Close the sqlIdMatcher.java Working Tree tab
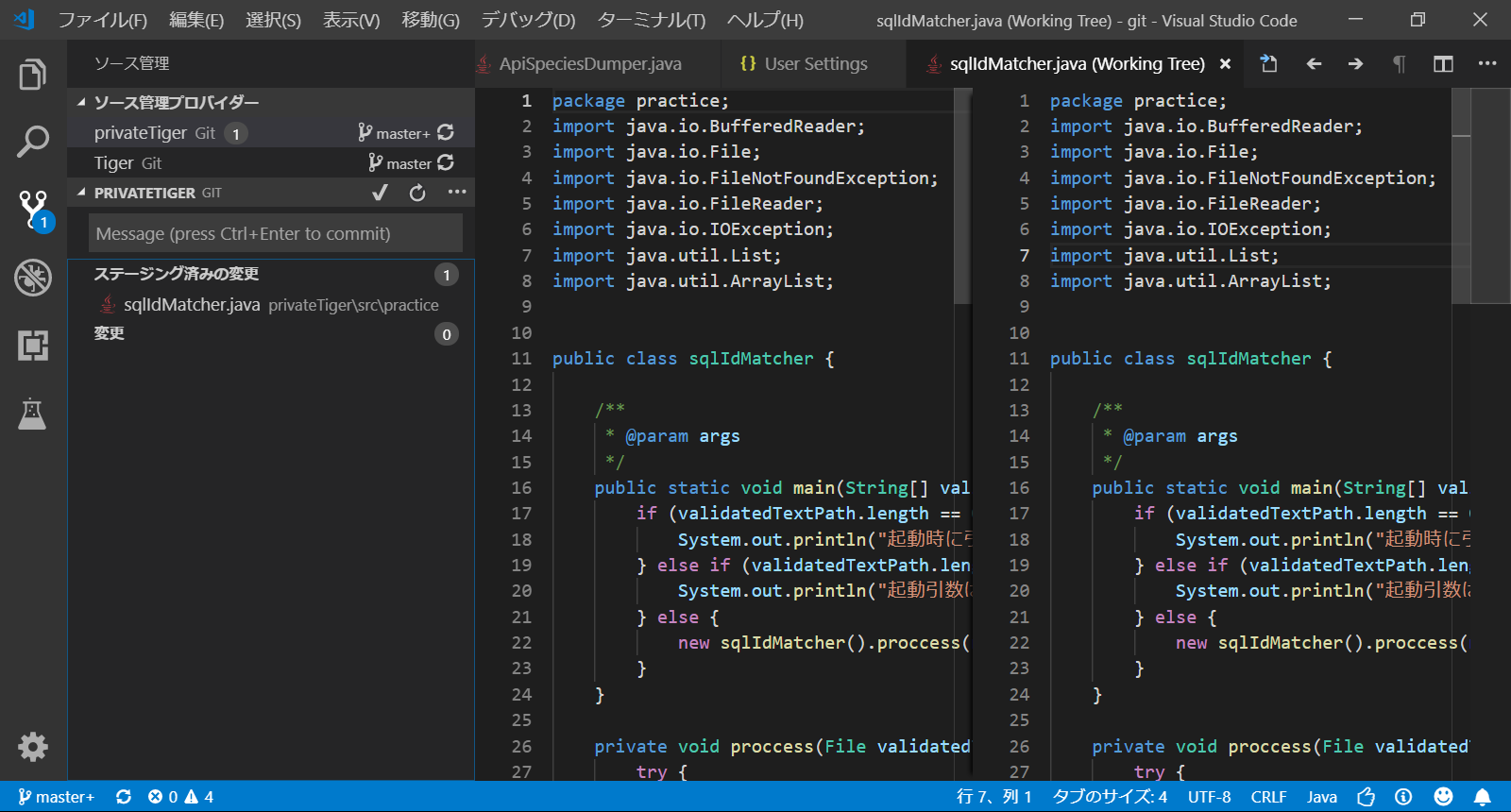This screenshot has height=812, width=1511. click(1225, 64)
